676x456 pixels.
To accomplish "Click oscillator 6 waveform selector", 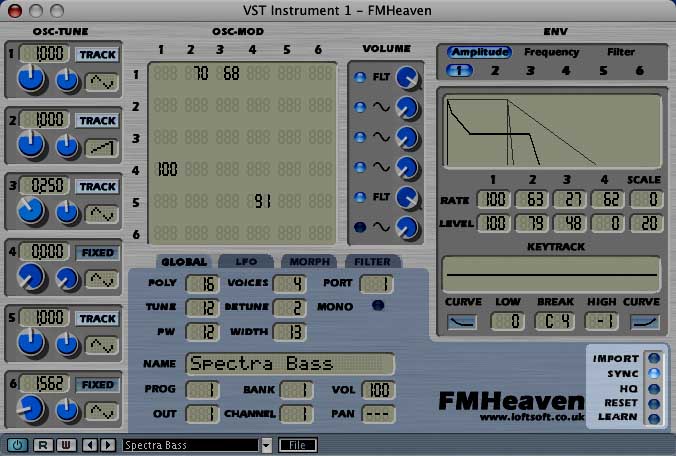I will 102,412.
